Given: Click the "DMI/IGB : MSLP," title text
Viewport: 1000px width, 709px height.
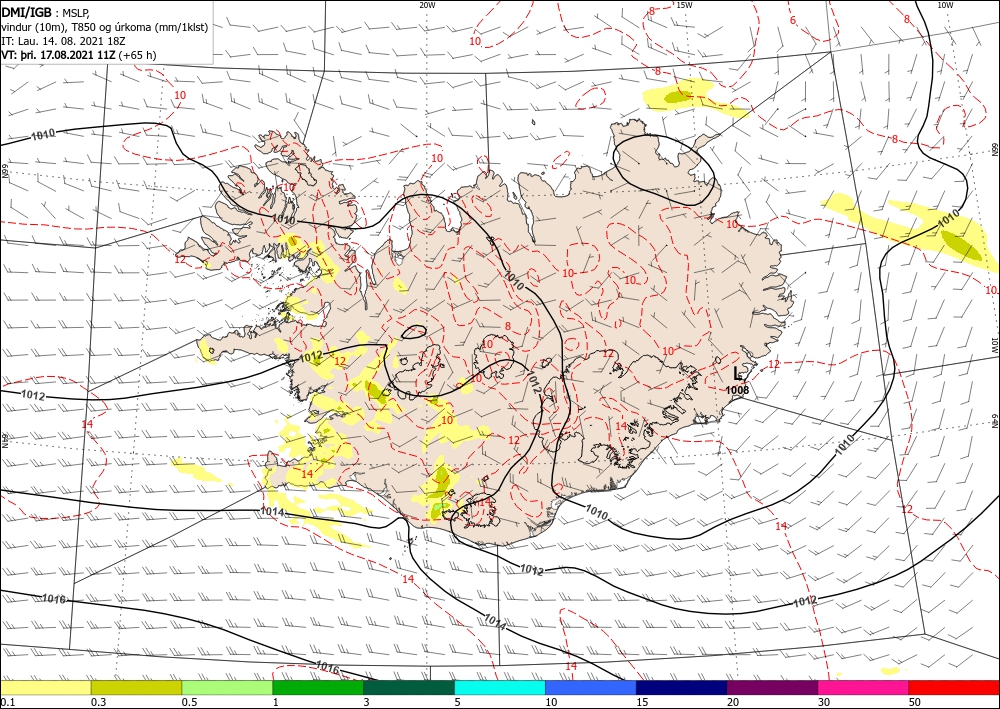Looking at the screenshot, I should click(x=46, y=13).
